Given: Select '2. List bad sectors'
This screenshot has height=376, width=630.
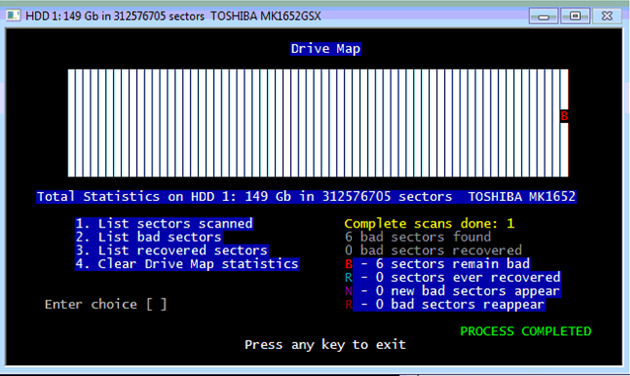Looking at the screenshot, I should pos(148,237).
